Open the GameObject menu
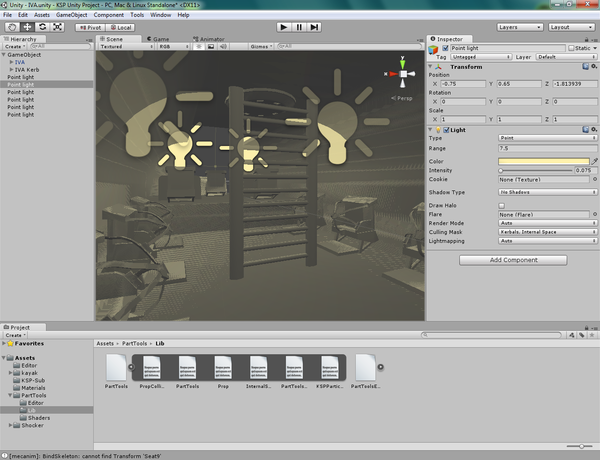 click(x=71, y=15)
